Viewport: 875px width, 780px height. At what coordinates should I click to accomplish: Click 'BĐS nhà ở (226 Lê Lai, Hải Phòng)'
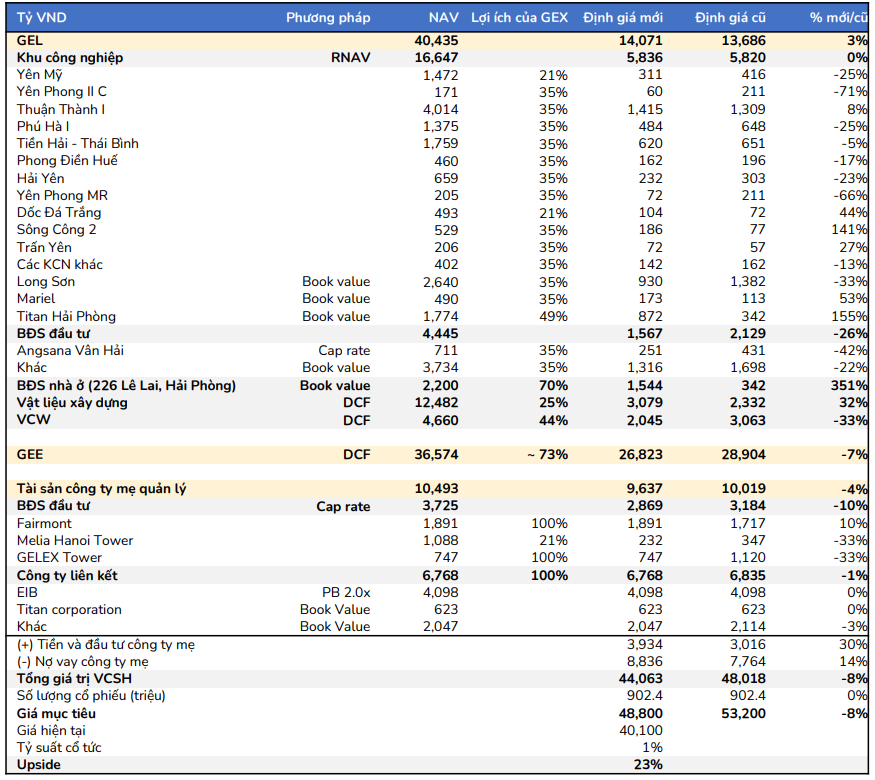(126, 386)
